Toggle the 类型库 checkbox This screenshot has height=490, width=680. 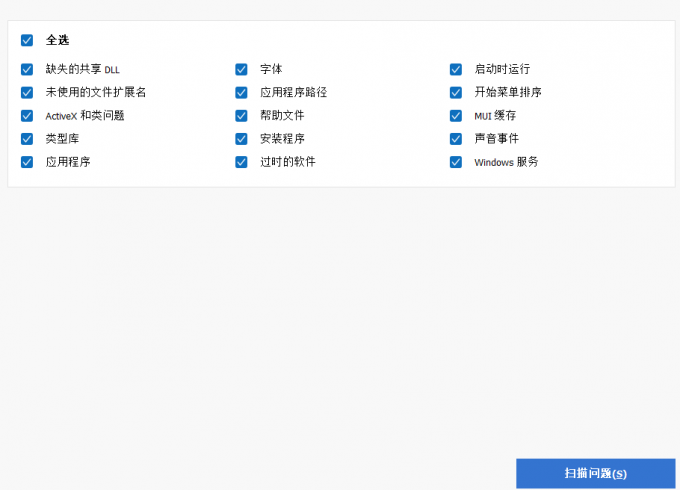(27, 139)
